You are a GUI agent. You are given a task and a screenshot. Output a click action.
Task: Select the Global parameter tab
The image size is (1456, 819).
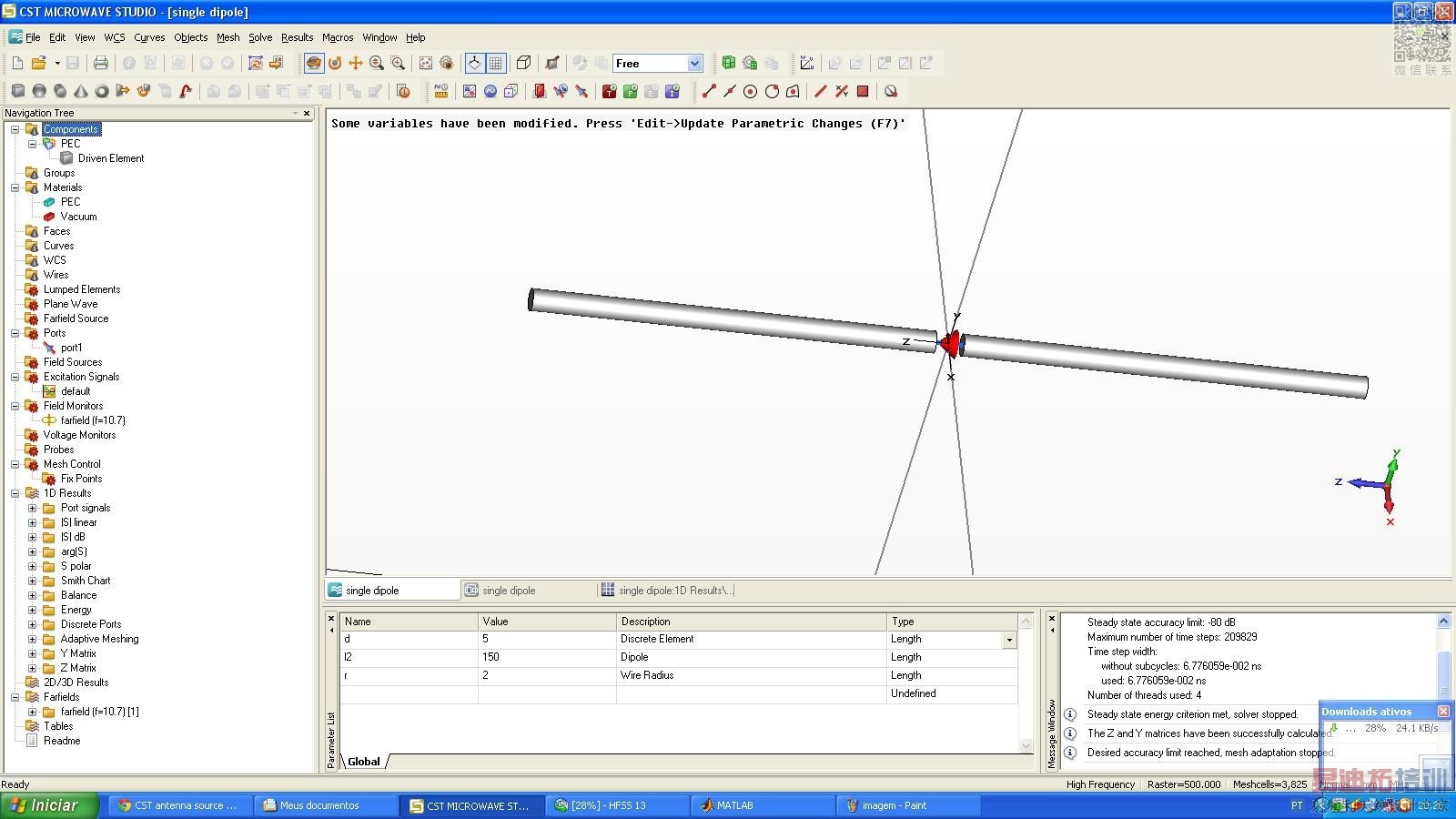coord(364,762)
